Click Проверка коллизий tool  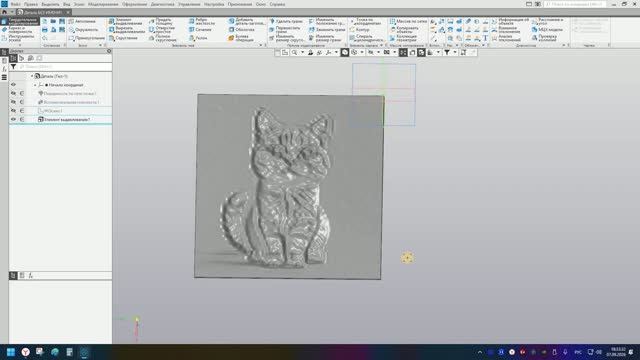click(544, 38)
